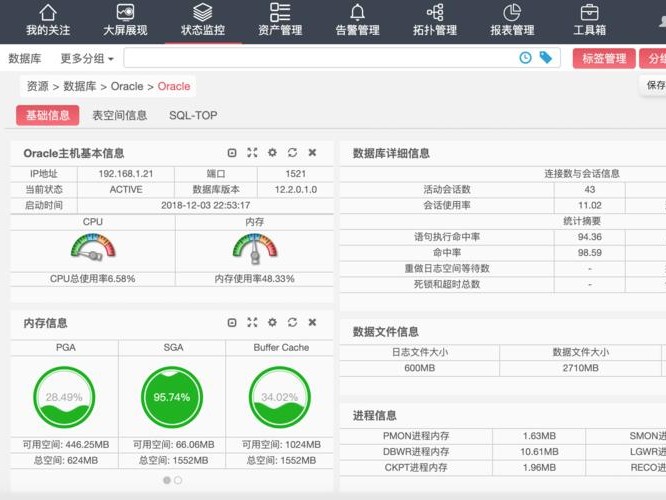Click 语句执行命中率 value 94.36
This screenshot has width=666, height=500.
click(590, 237)
